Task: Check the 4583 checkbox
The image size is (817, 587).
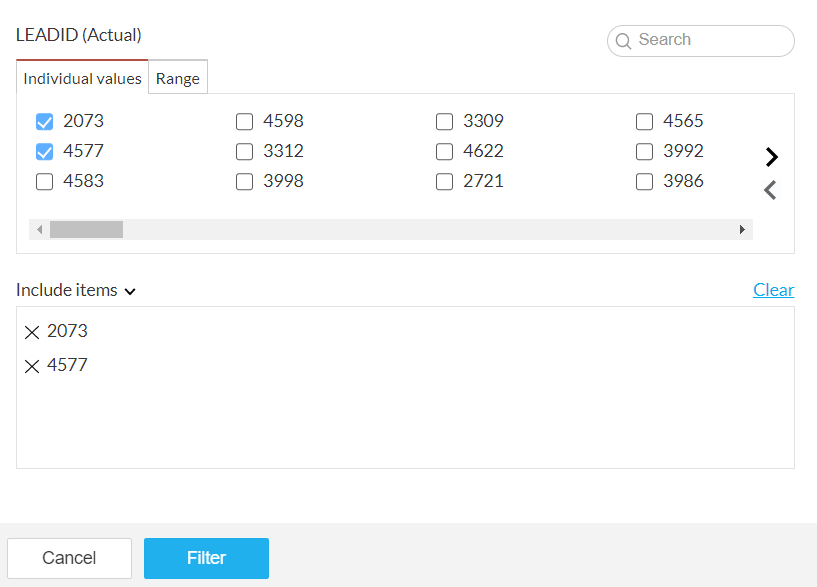Action: point(44,182)
